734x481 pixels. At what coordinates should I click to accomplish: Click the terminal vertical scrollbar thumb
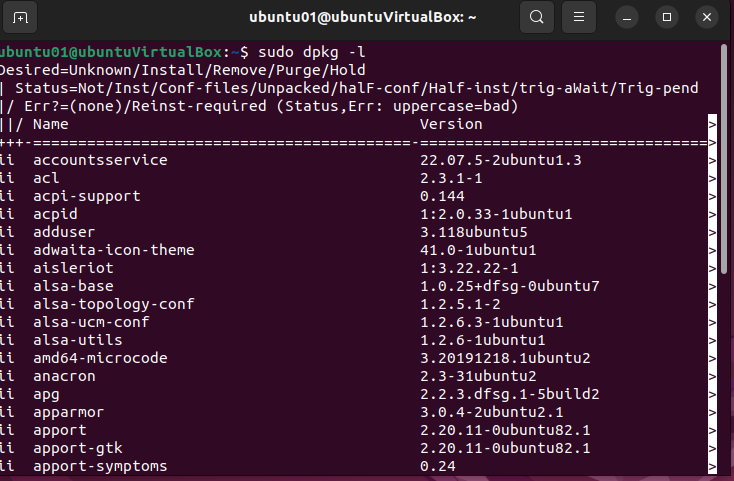pos(725,159)
